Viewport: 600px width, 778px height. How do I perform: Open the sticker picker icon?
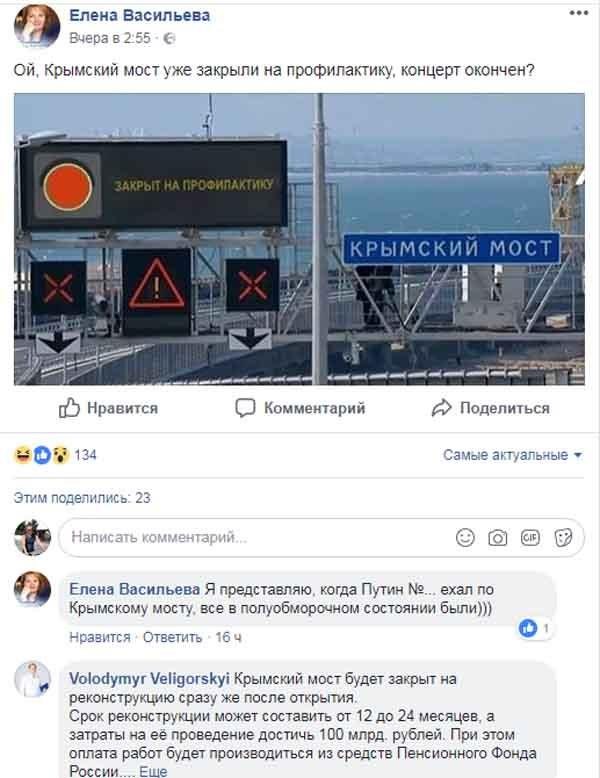coord(563,537)
